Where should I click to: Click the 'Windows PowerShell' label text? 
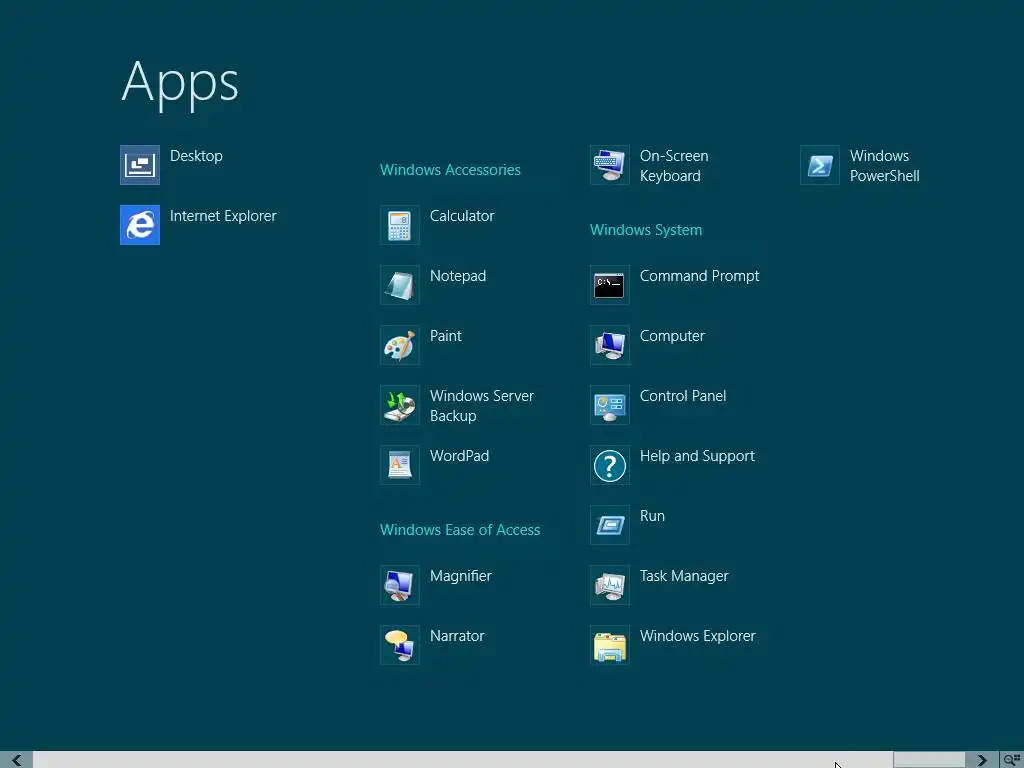(884, 166)
